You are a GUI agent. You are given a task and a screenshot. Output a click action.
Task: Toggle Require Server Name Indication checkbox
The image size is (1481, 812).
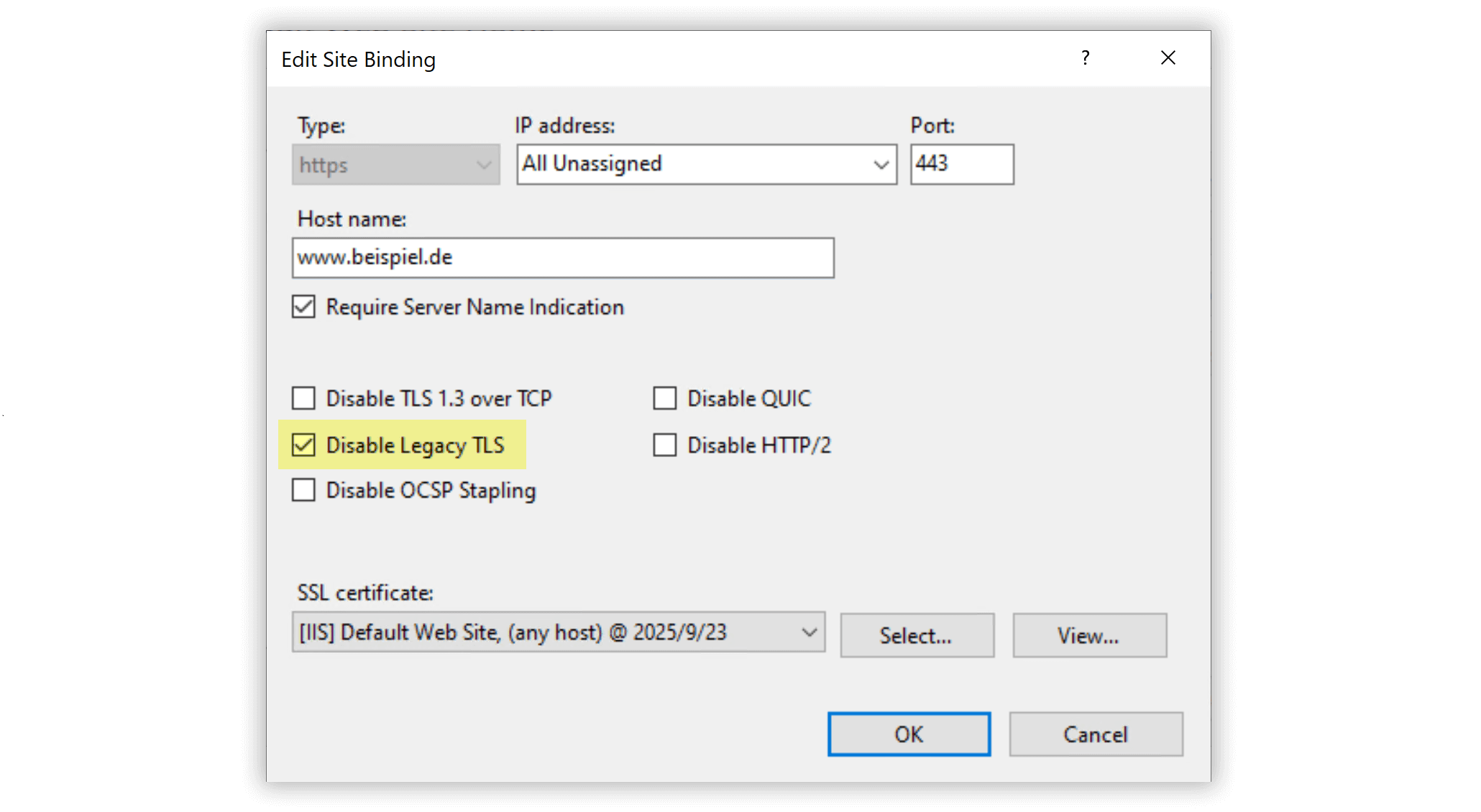(303, 307)
